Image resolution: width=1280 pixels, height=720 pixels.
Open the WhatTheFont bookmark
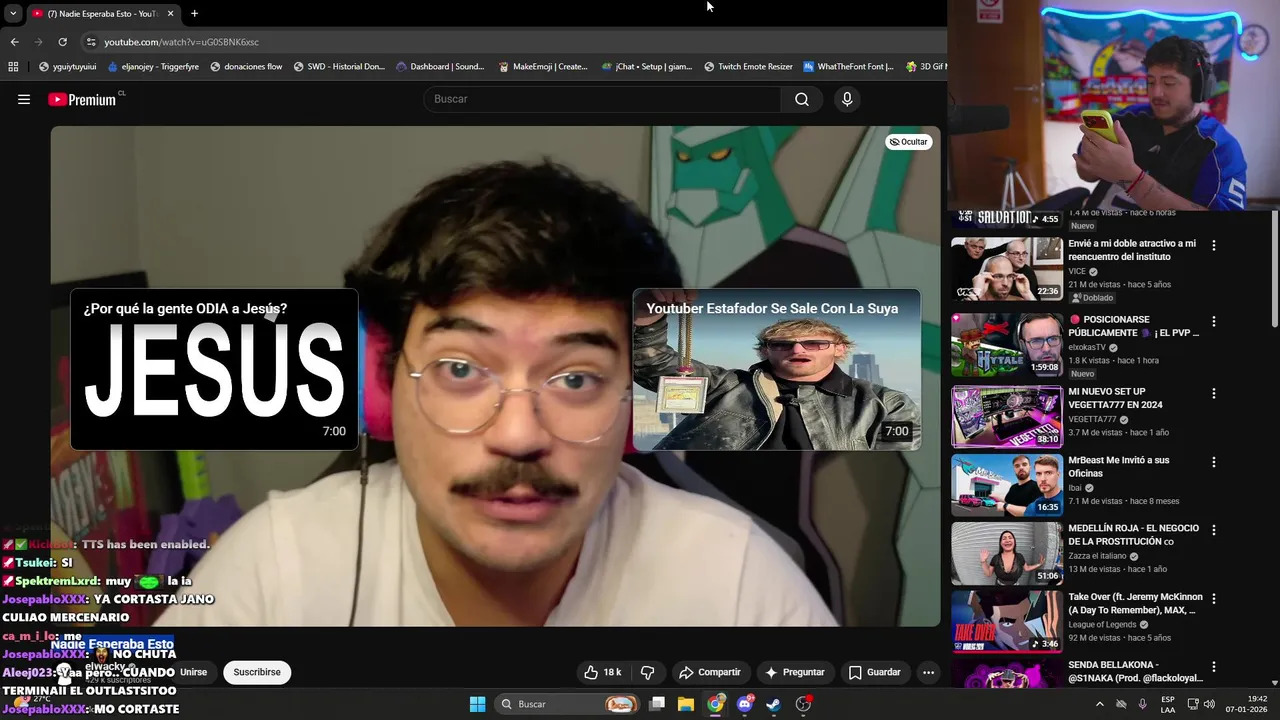(848, 67)
